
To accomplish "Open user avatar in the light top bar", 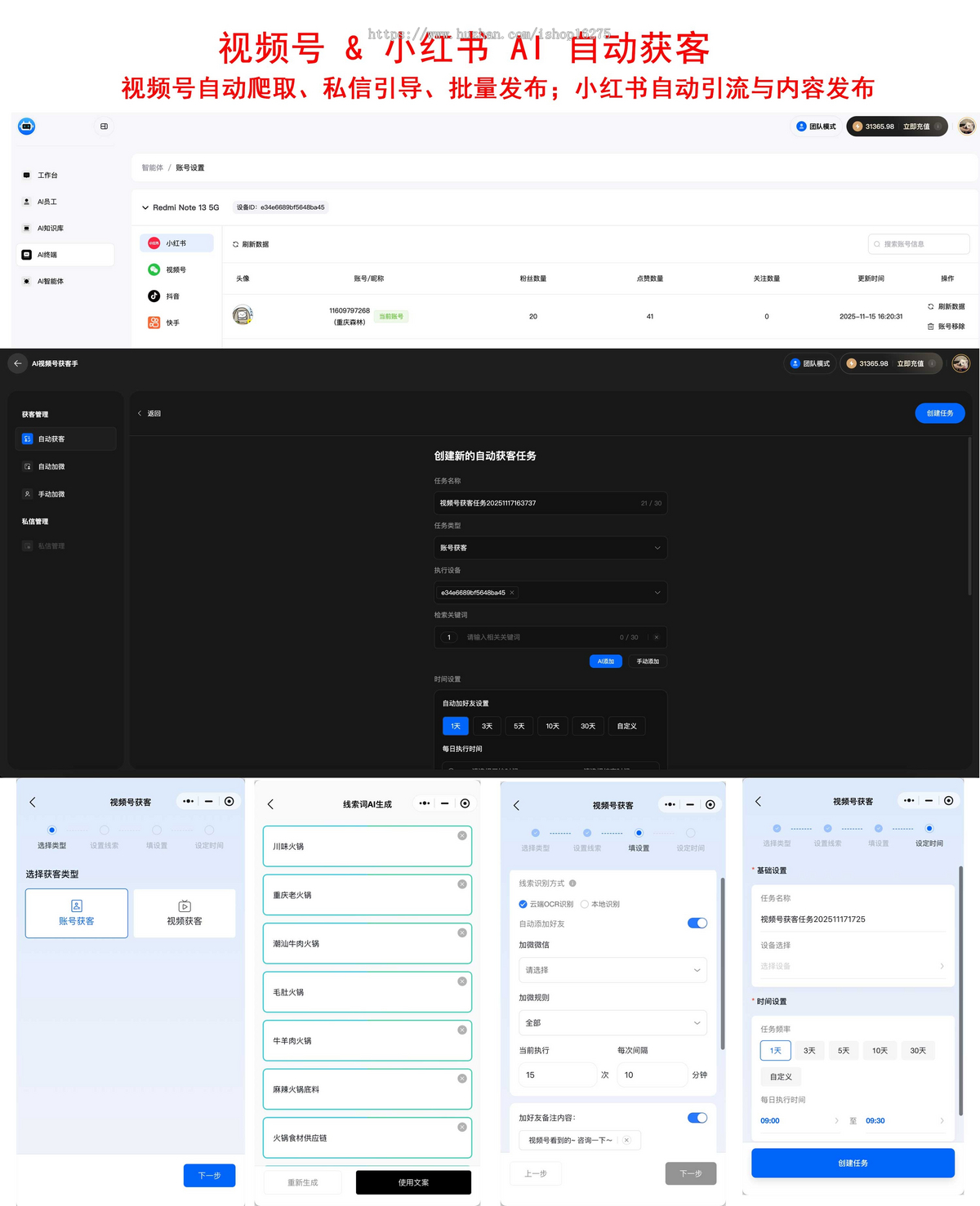I will (966, 127).
